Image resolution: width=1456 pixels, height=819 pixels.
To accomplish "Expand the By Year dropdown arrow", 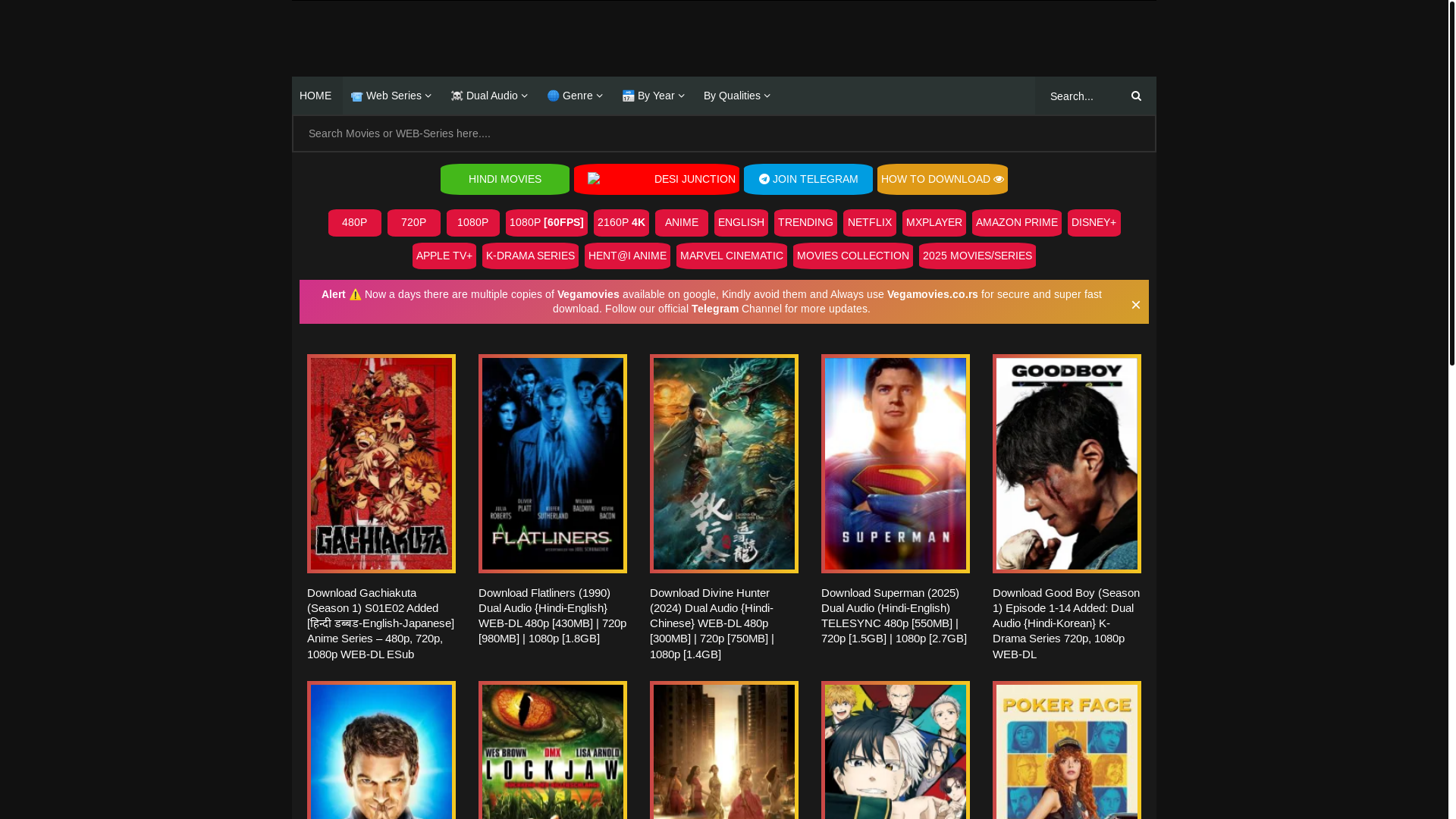I will 682,96.
